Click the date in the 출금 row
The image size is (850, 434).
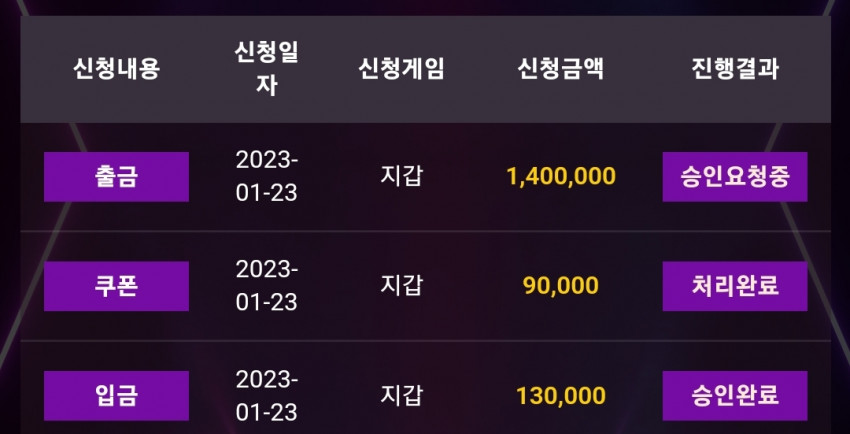(267, 177)
